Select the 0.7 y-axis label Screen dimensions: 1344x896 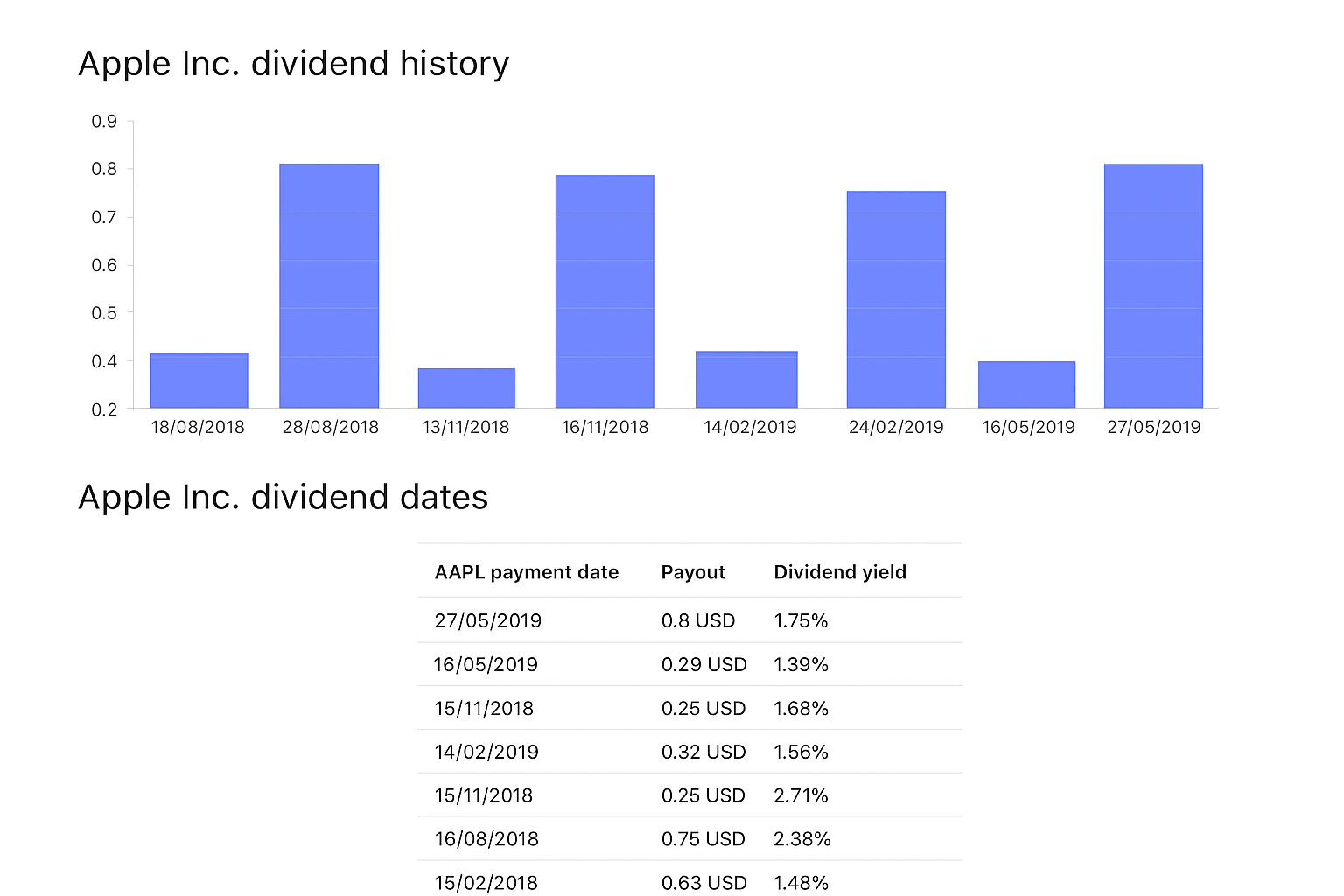coord(104,217)
